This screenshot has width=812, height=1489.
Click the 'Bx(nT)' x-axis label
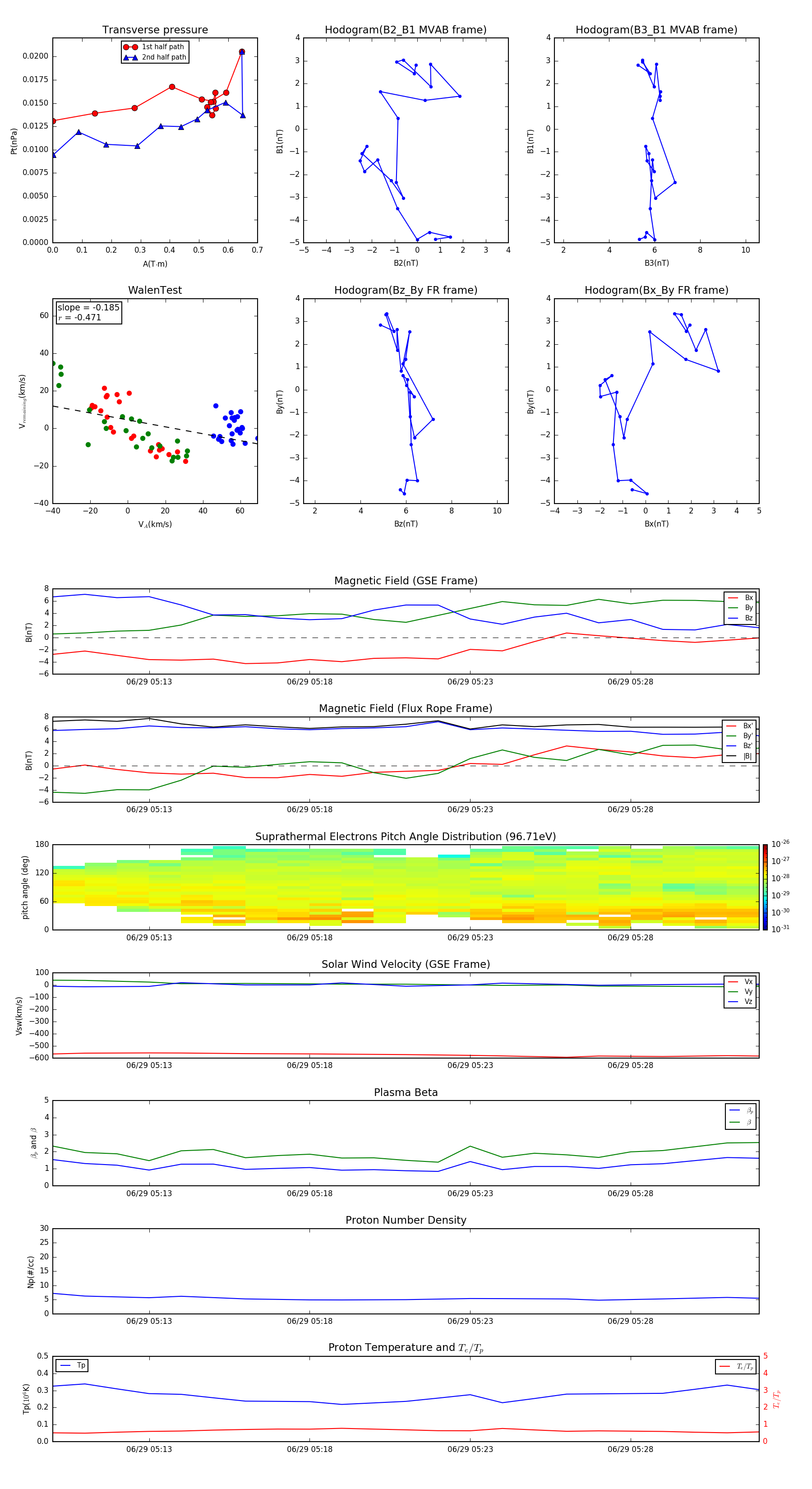(x=656, y=524)
